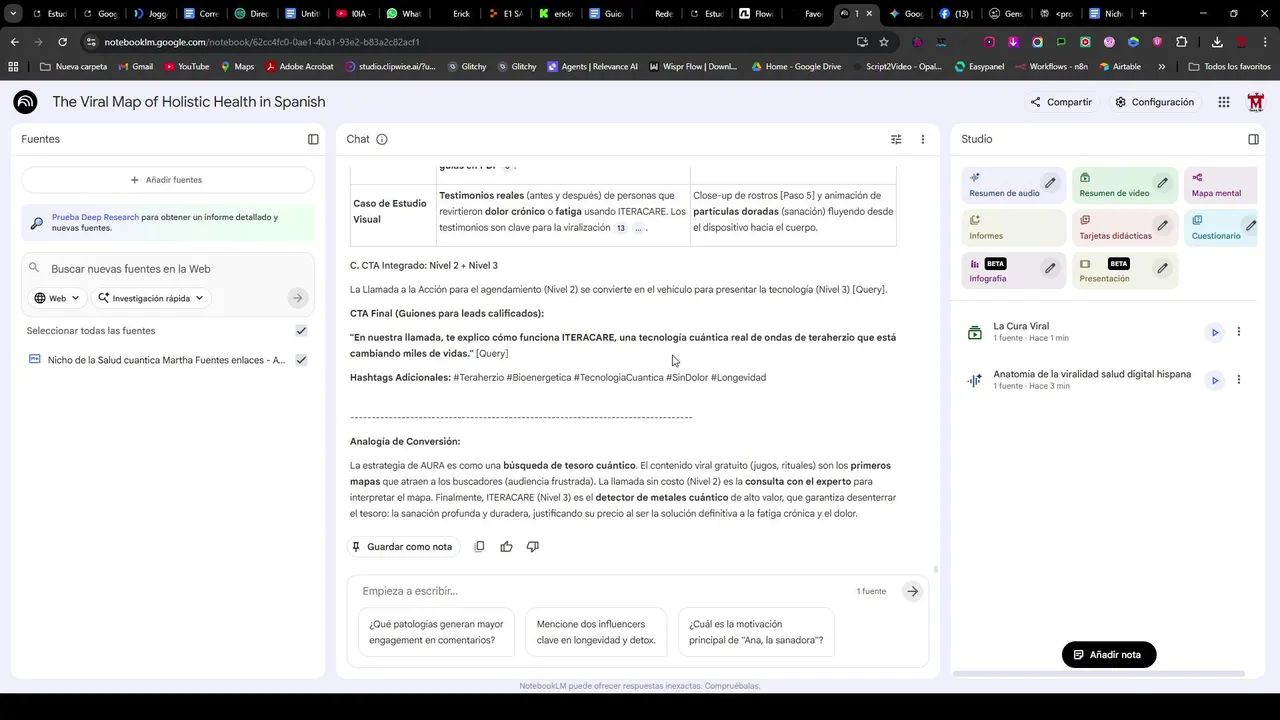1280x720 pixels.
Task: Select suggestion about influencers in longevidad
Action: click(596, 632)
